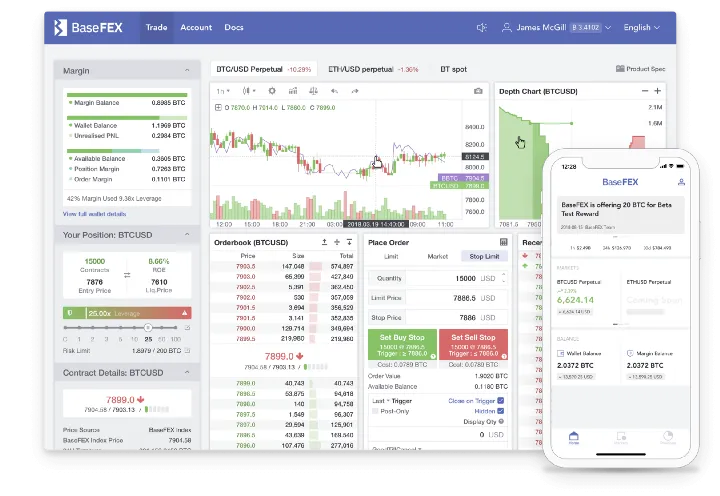Image resolution: width=720 pixels, height=496 pixels.
Task: Collapse the Your Position: BTCUSD panel
Action: (187, 235)
